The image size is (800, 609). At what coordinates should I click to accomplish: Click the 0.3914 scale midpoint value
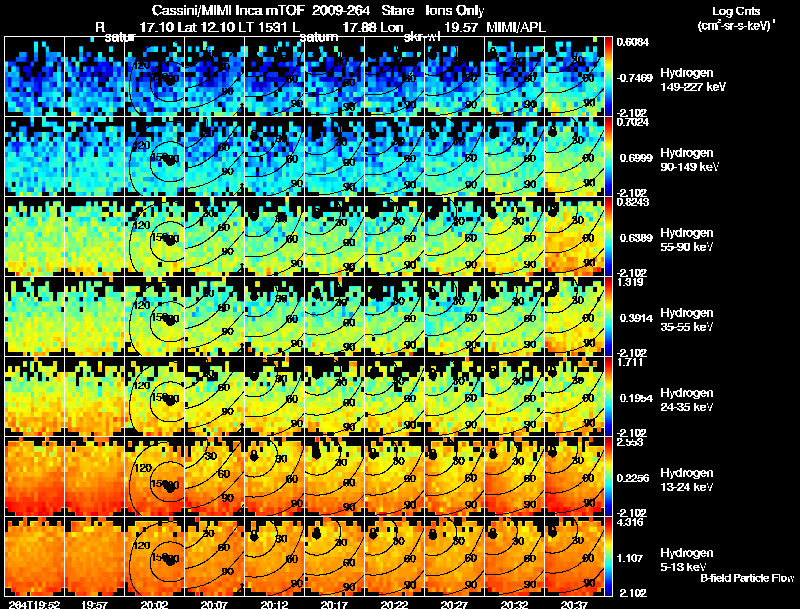636,318
